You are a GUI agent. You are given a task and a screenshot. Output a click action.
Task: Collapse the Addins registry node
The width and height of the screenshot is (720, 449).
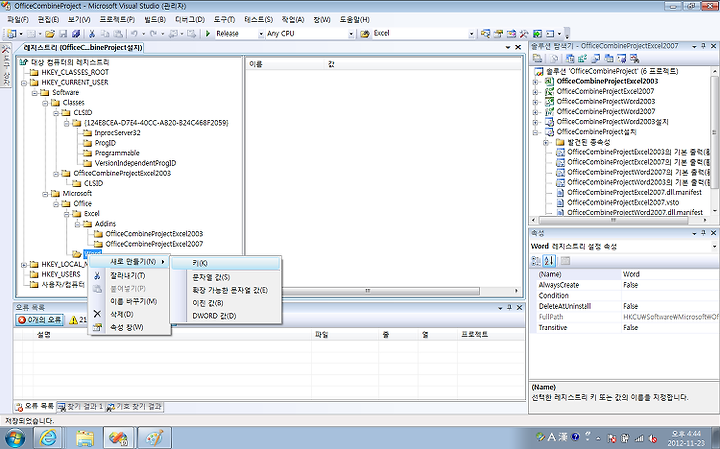click(77, 224)
